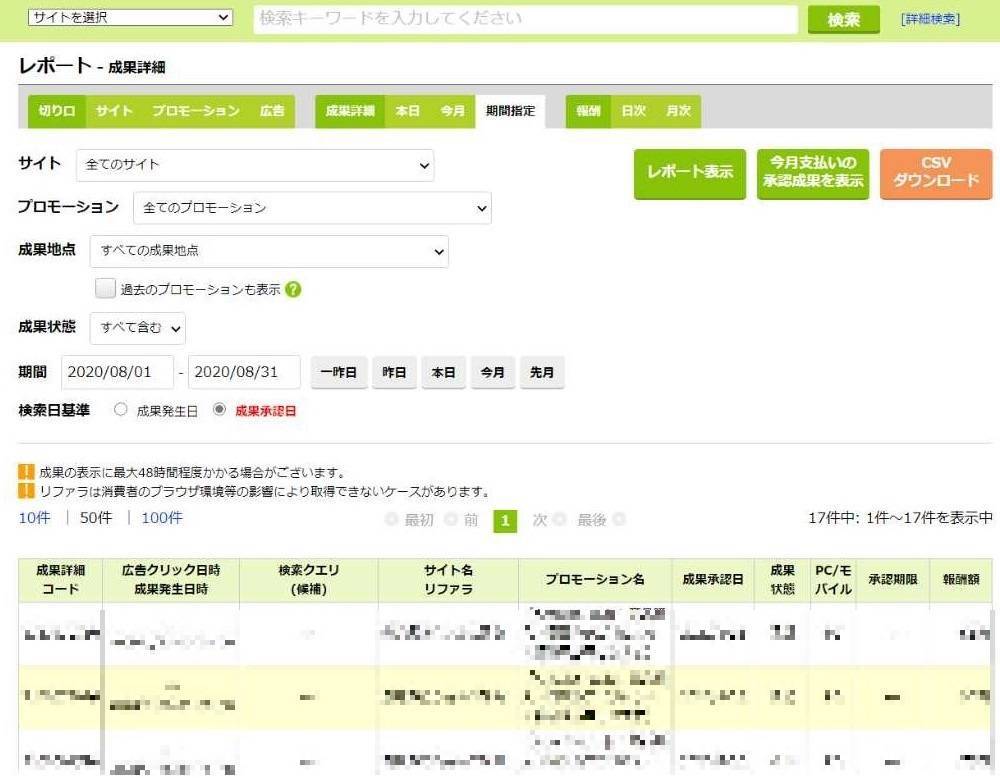Click 成果詳細コード column header
The width and height of the screenshot is (1000, 778).
61,580
